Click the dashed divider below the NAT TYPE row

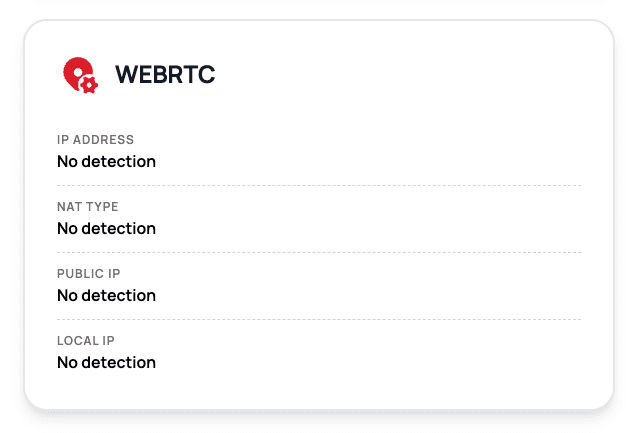pos(318,252)
